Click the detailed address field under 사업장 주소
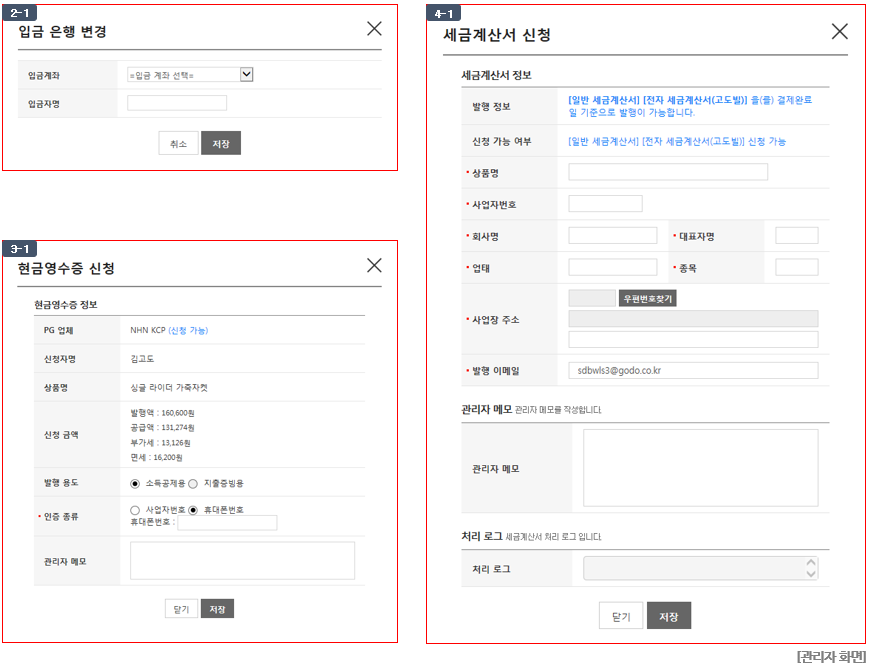 pos(693,340)
